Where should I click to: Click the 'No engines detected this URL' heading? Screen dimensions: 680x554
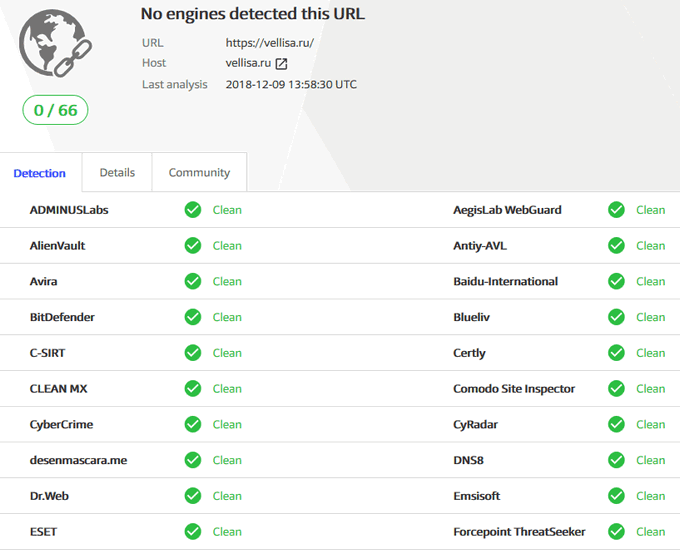coord(253,14)
